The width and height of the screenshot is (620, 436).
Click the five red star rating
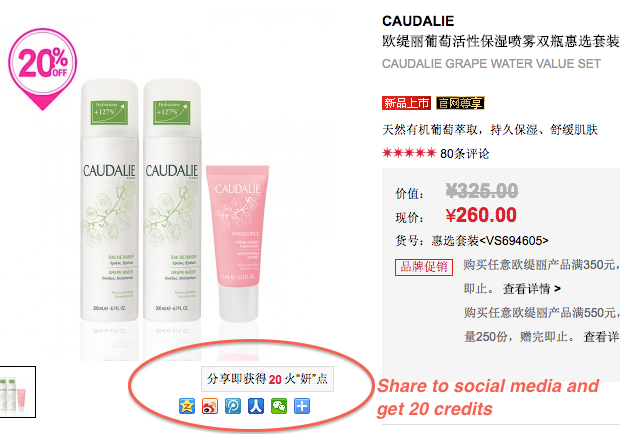[409, 153]
